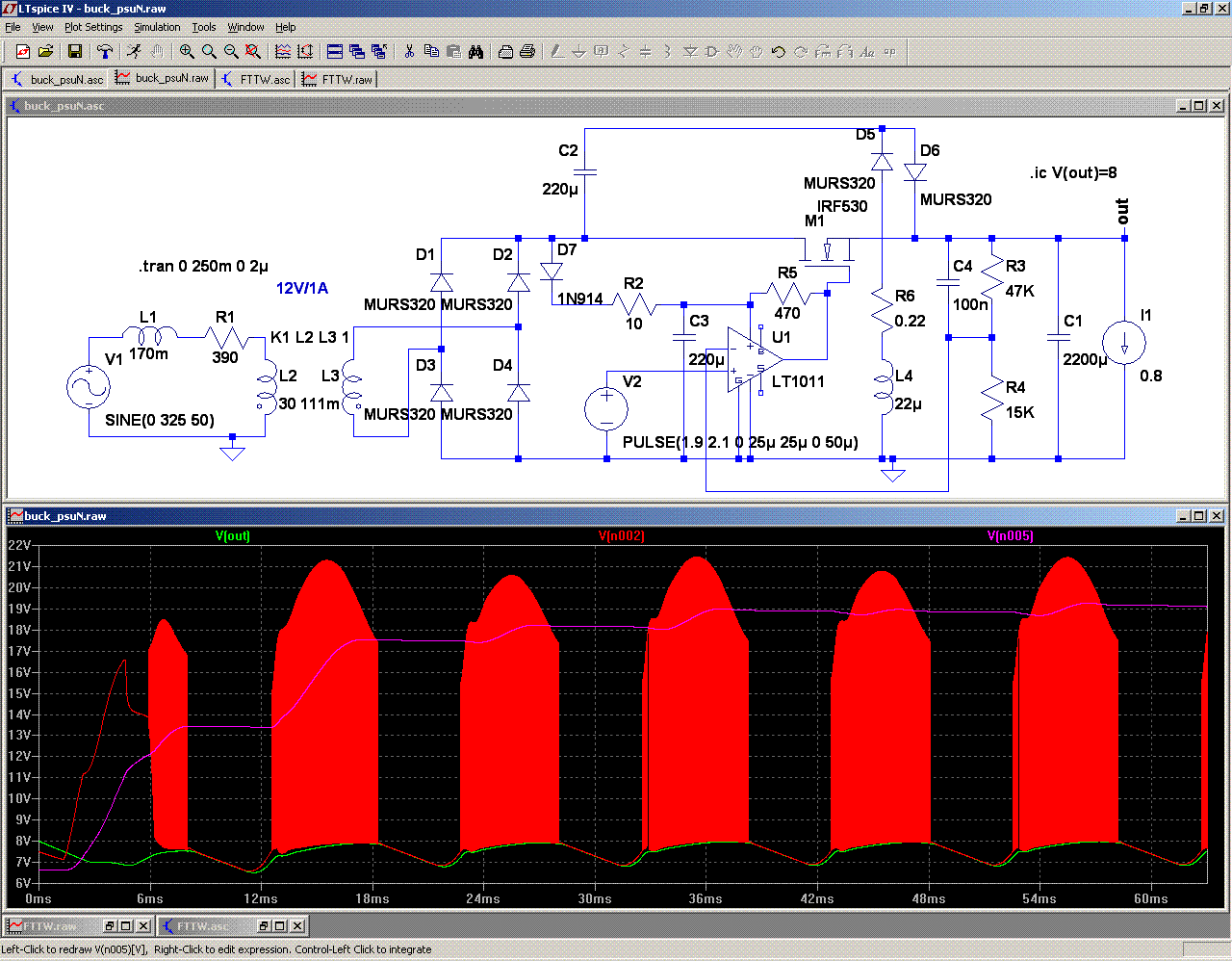Click the Cut scissors icon
The height and width of the screenshot is (961, 1232).
pyautogui.click(x=409, y=52)
